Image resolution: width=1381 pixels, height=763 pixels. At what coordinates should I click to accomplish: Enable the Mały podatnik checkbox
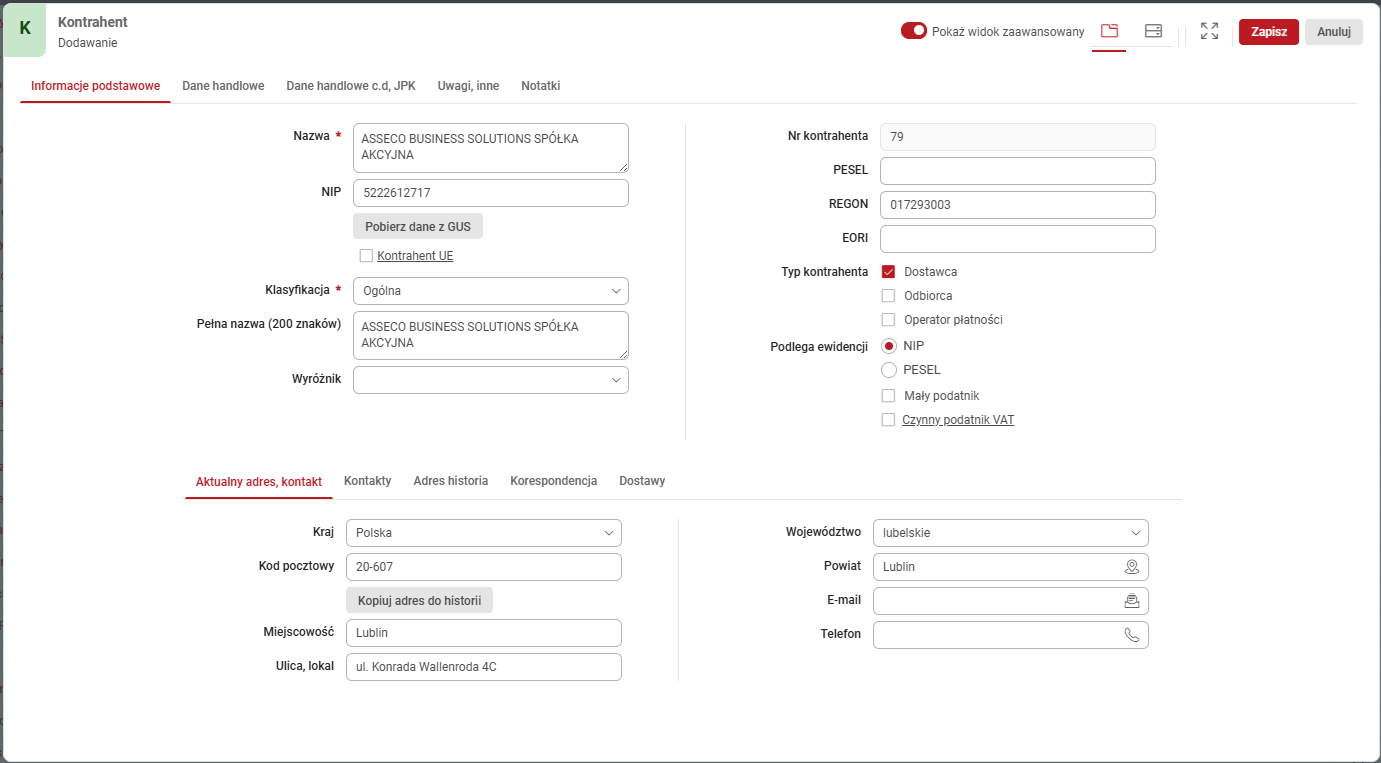pyautogui.click(x=888, y=395)
